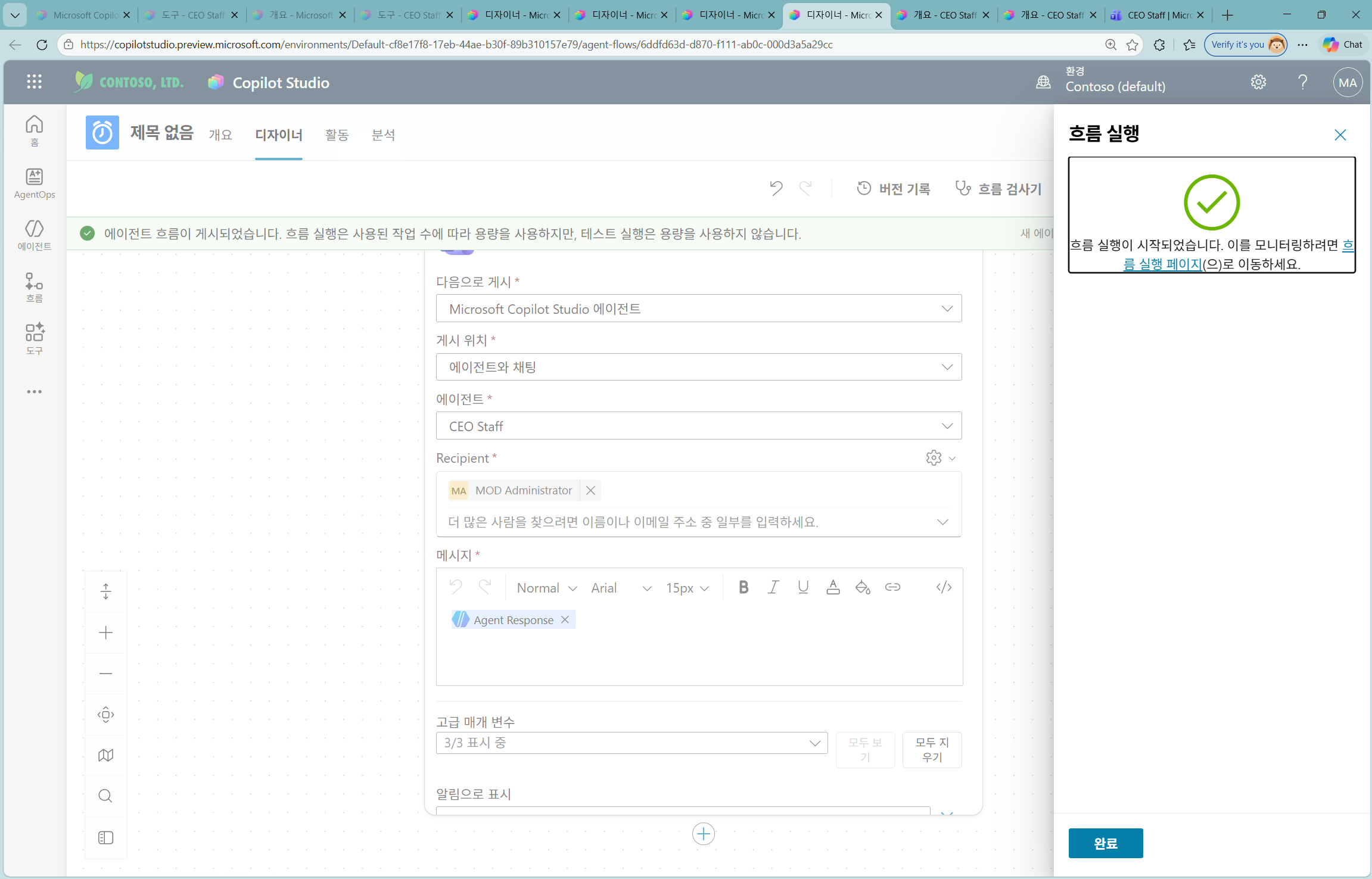Search within the flow canvas
Screen dimensions: 1372x879
pos(106,796)
